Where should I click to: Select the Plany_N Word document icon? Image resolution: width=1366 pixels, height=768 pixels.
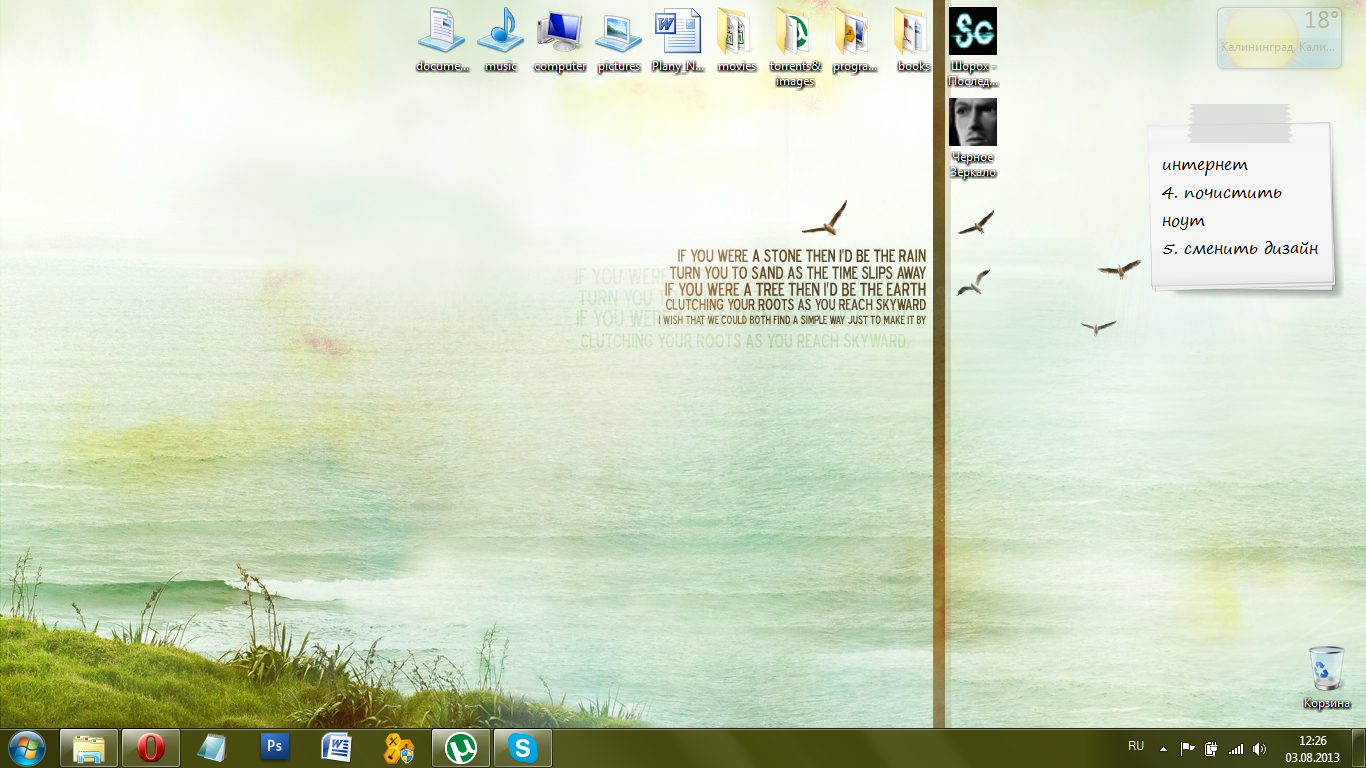coord(678,38)
